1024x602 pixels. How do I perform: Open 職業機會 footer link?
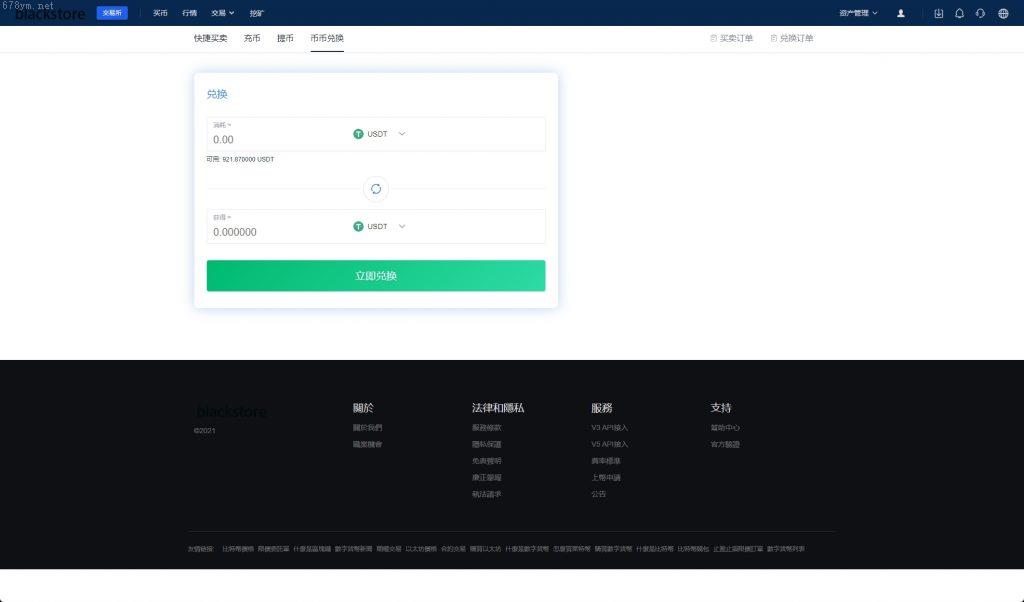click(367, 444)
